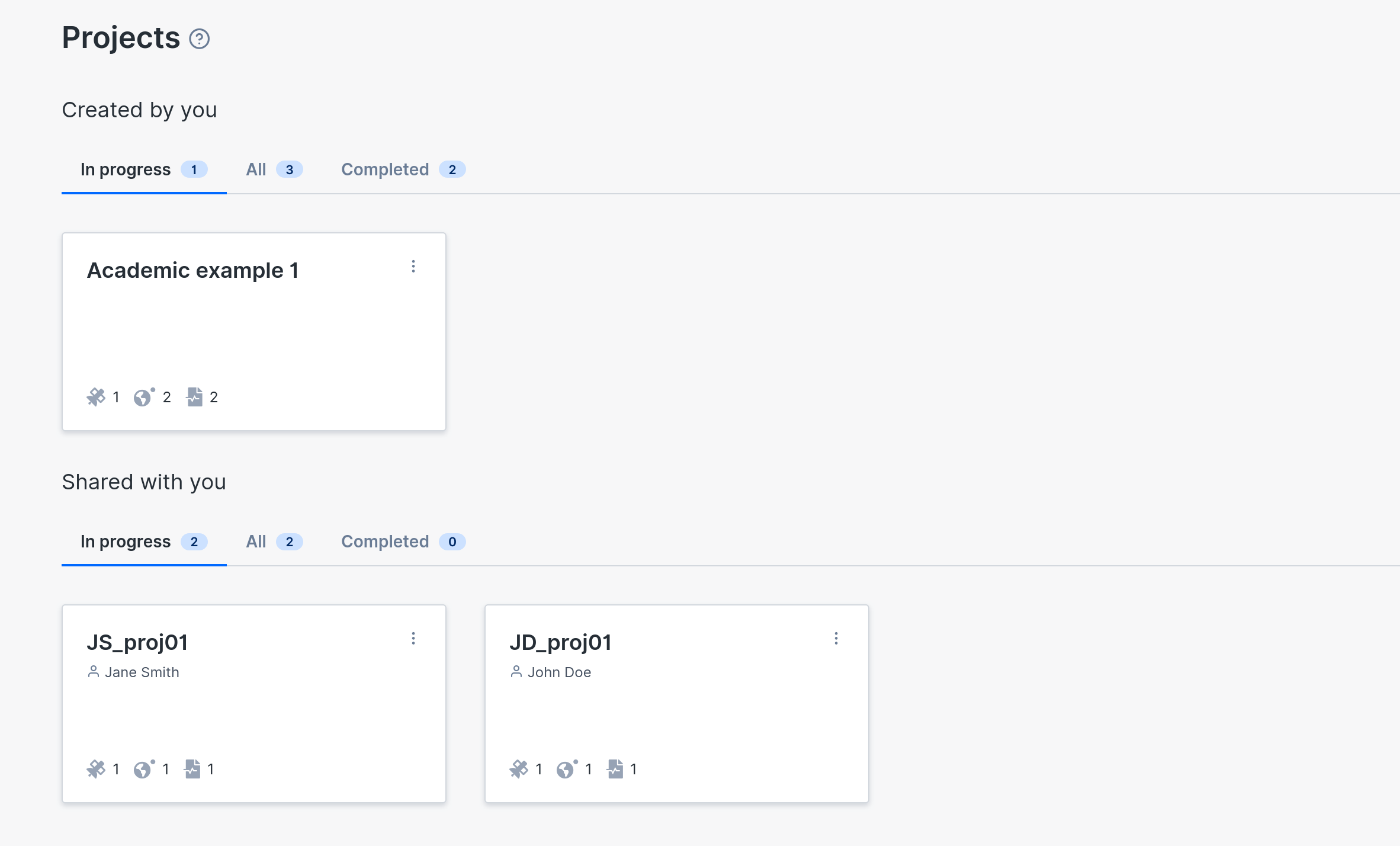Viewport: 1400px width, 846px height.
Task: Click the file icon on Academic example 1
Action: 195,398
